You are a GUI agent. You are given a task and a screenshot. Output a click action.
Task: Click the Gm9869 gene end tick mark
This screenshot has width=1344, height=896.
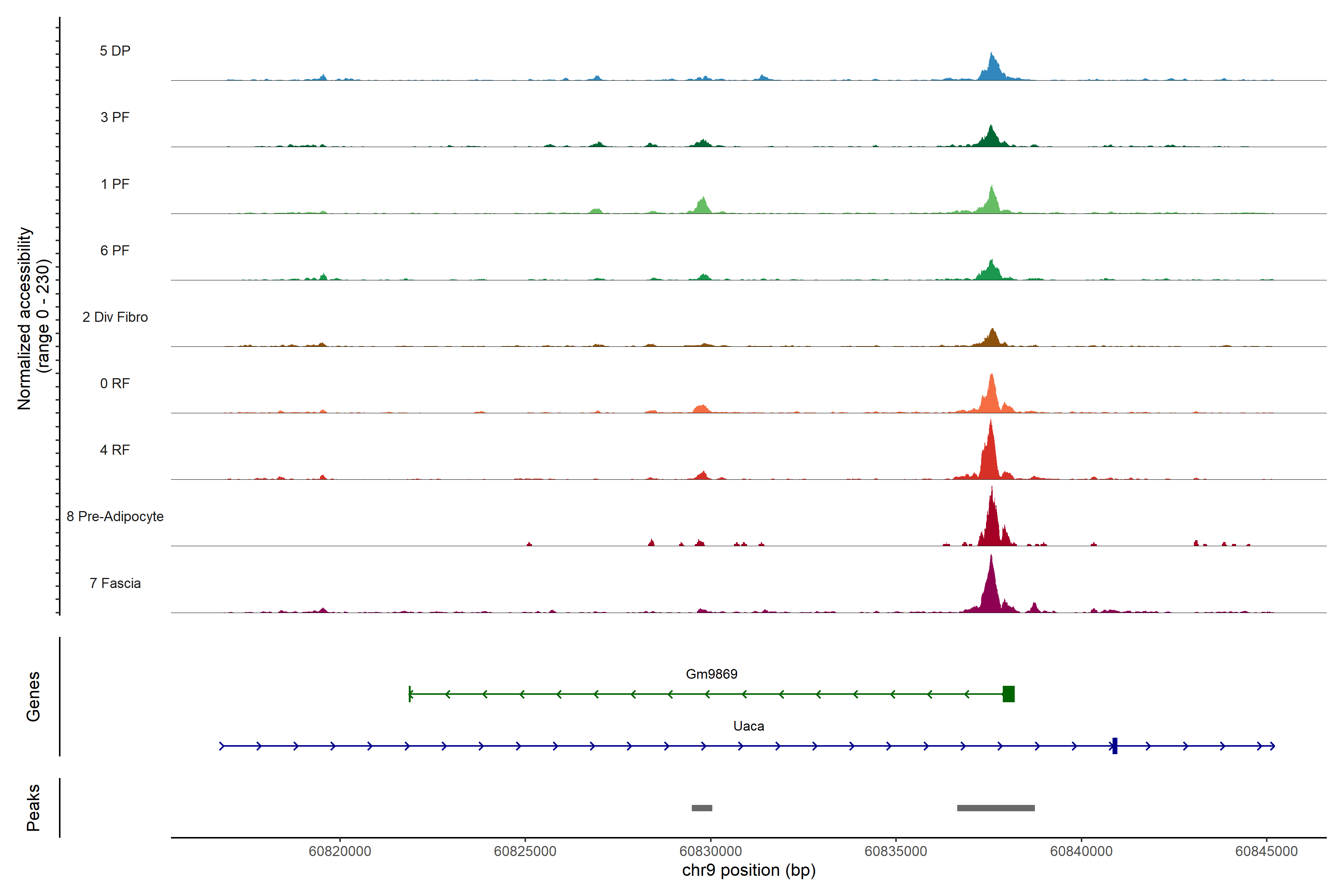click(410, 694)
